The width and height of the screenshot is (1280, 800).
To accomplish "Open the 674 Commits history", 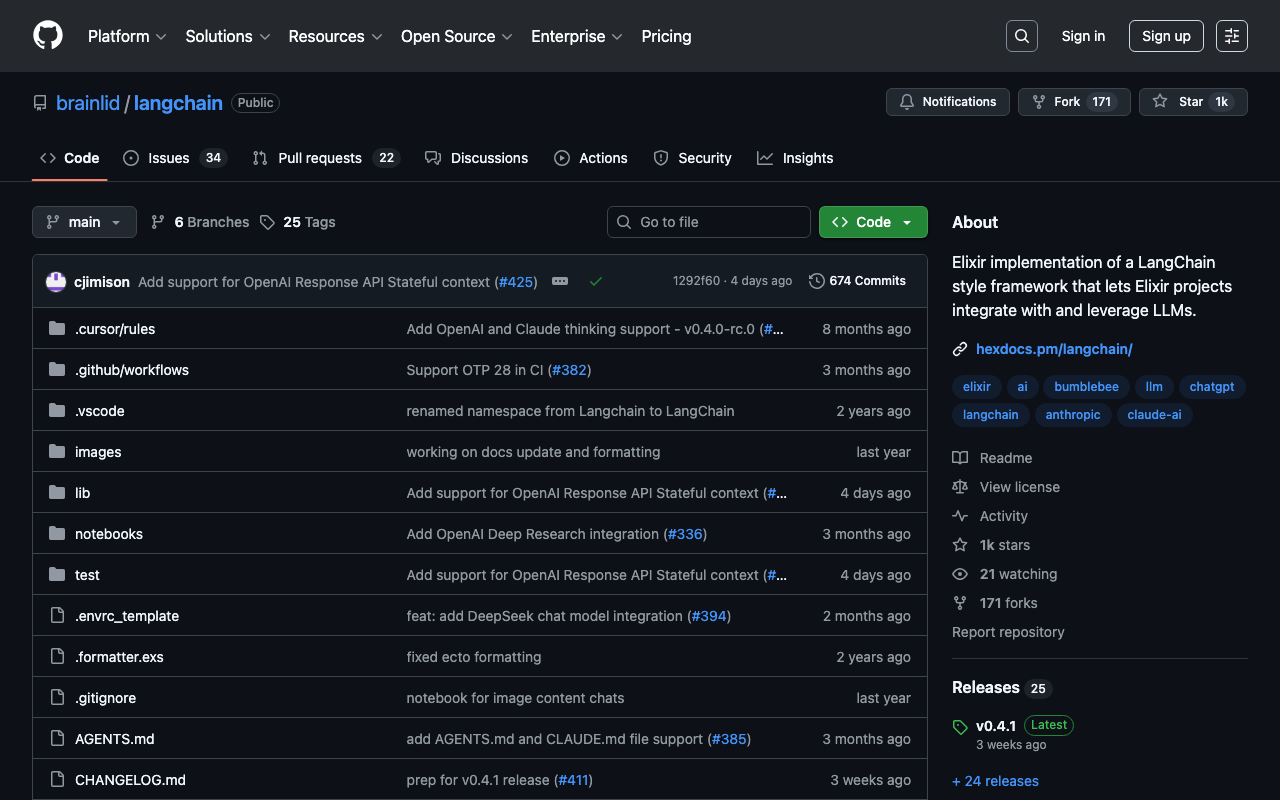I will click(x=857, y=281).
